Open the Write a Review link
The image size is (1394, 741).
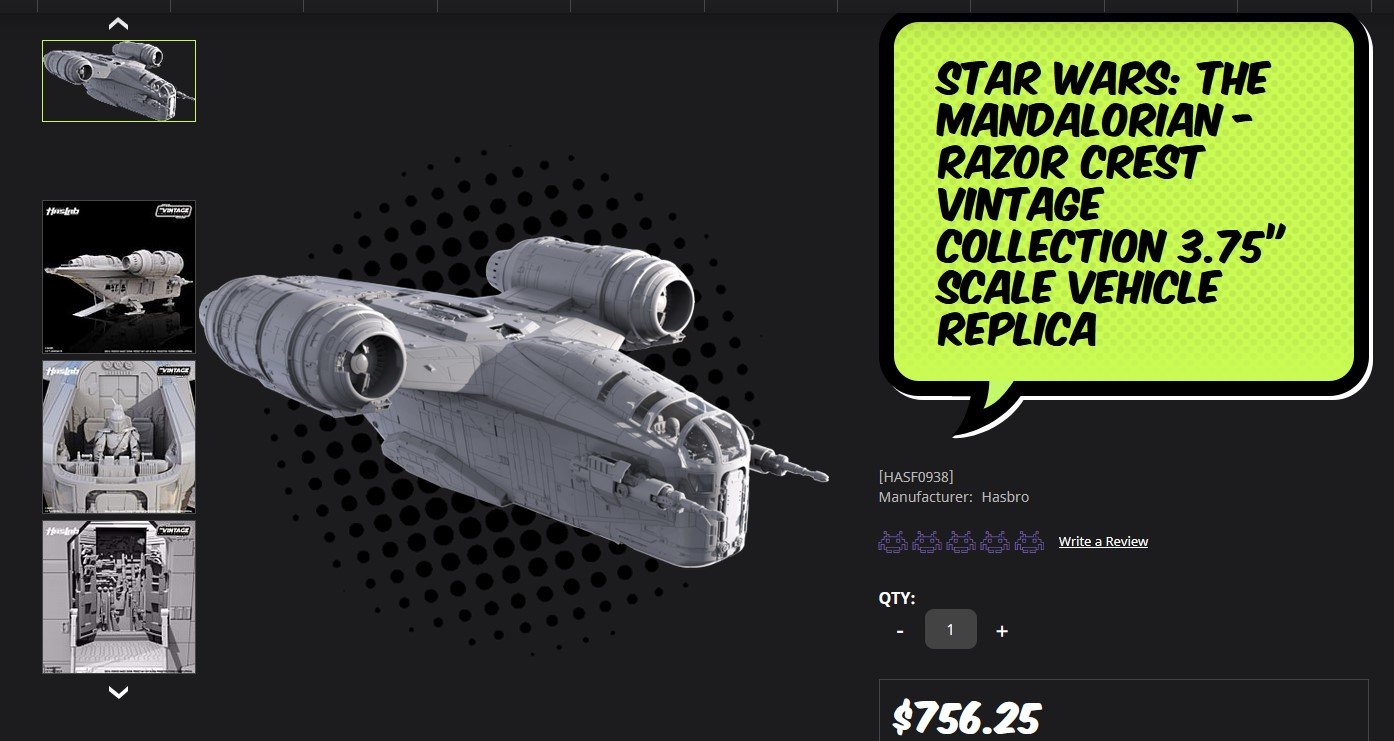[1103, 541]
